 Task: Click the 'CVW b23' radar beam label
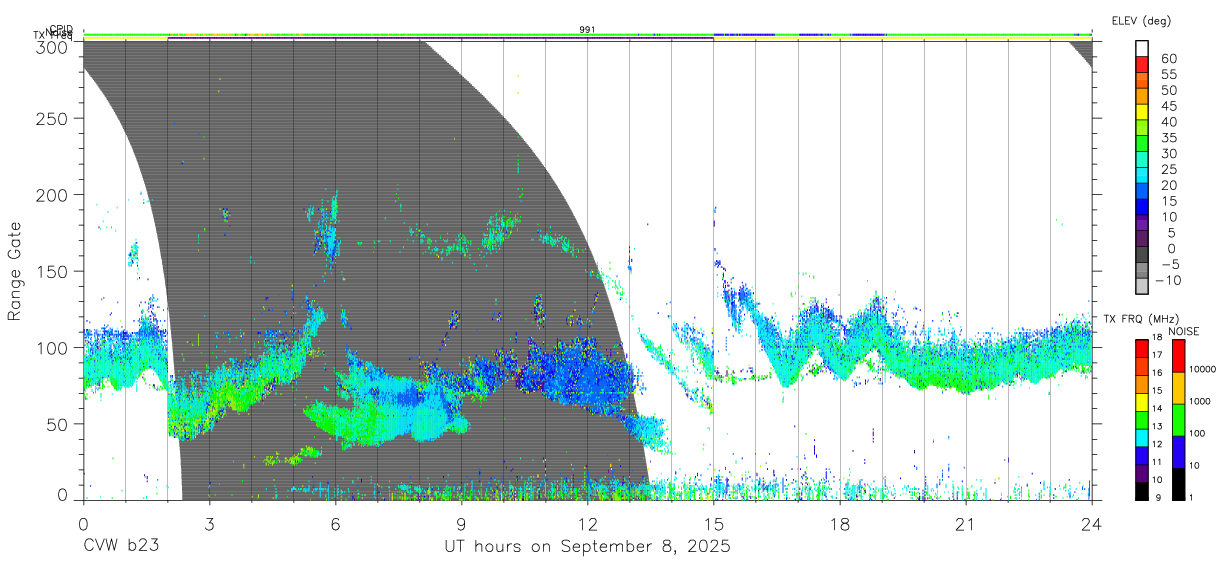click(120, 547)
